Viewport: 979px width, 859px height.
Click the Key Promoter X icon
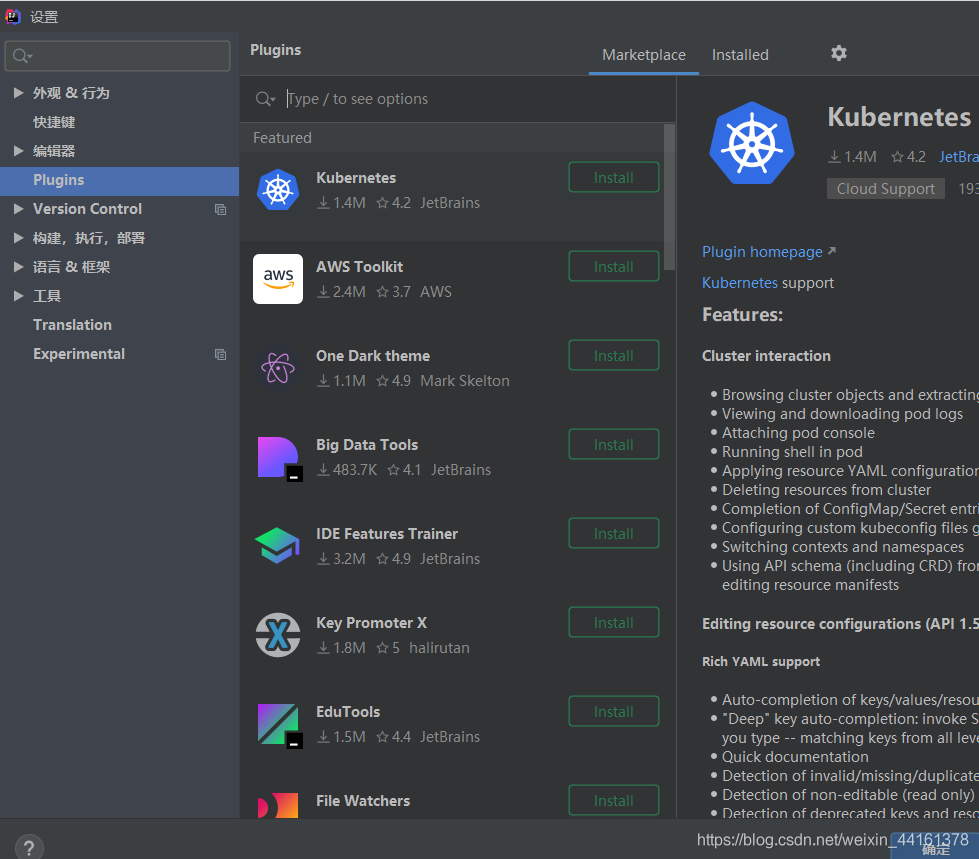pyautogui.click(x=278, y=635)
